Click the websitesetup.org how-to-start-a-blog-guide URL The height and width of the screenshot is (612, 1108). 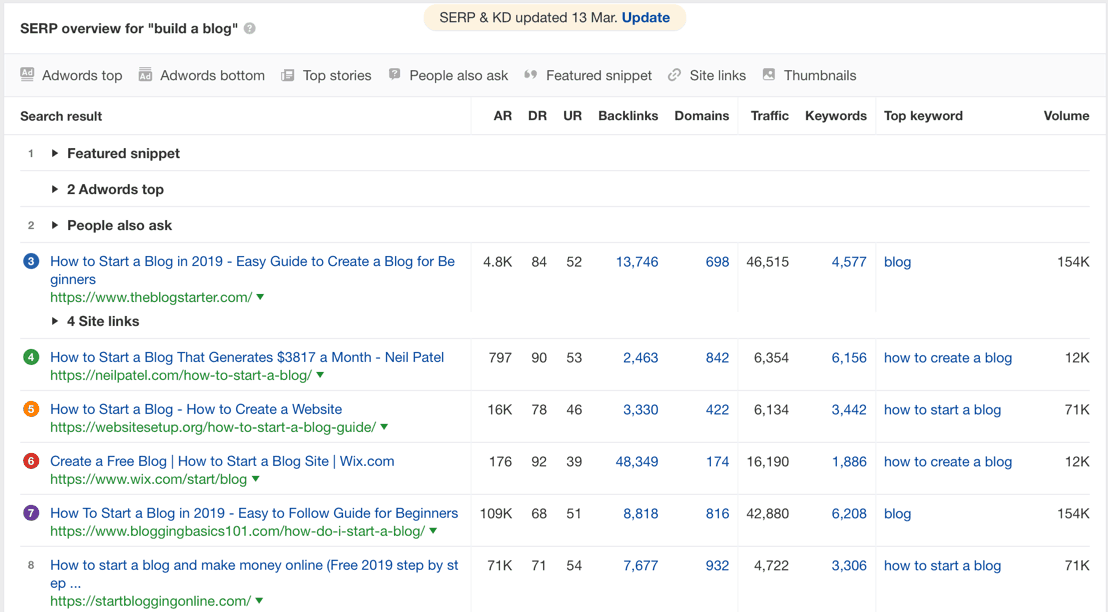[x=213, y=427]
